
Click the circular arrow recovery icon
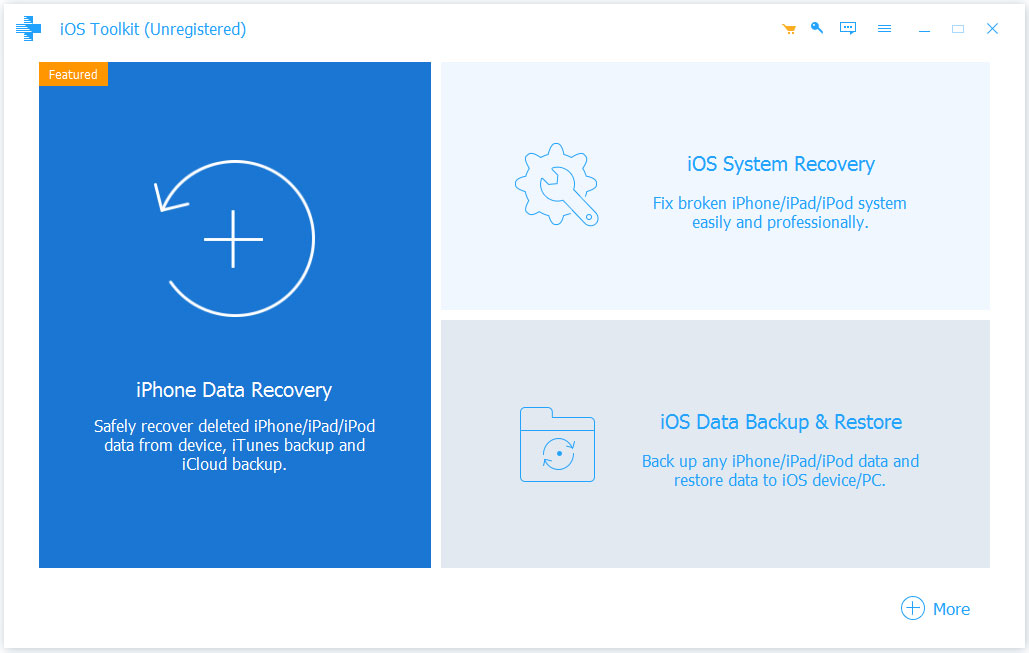point(234,239)
